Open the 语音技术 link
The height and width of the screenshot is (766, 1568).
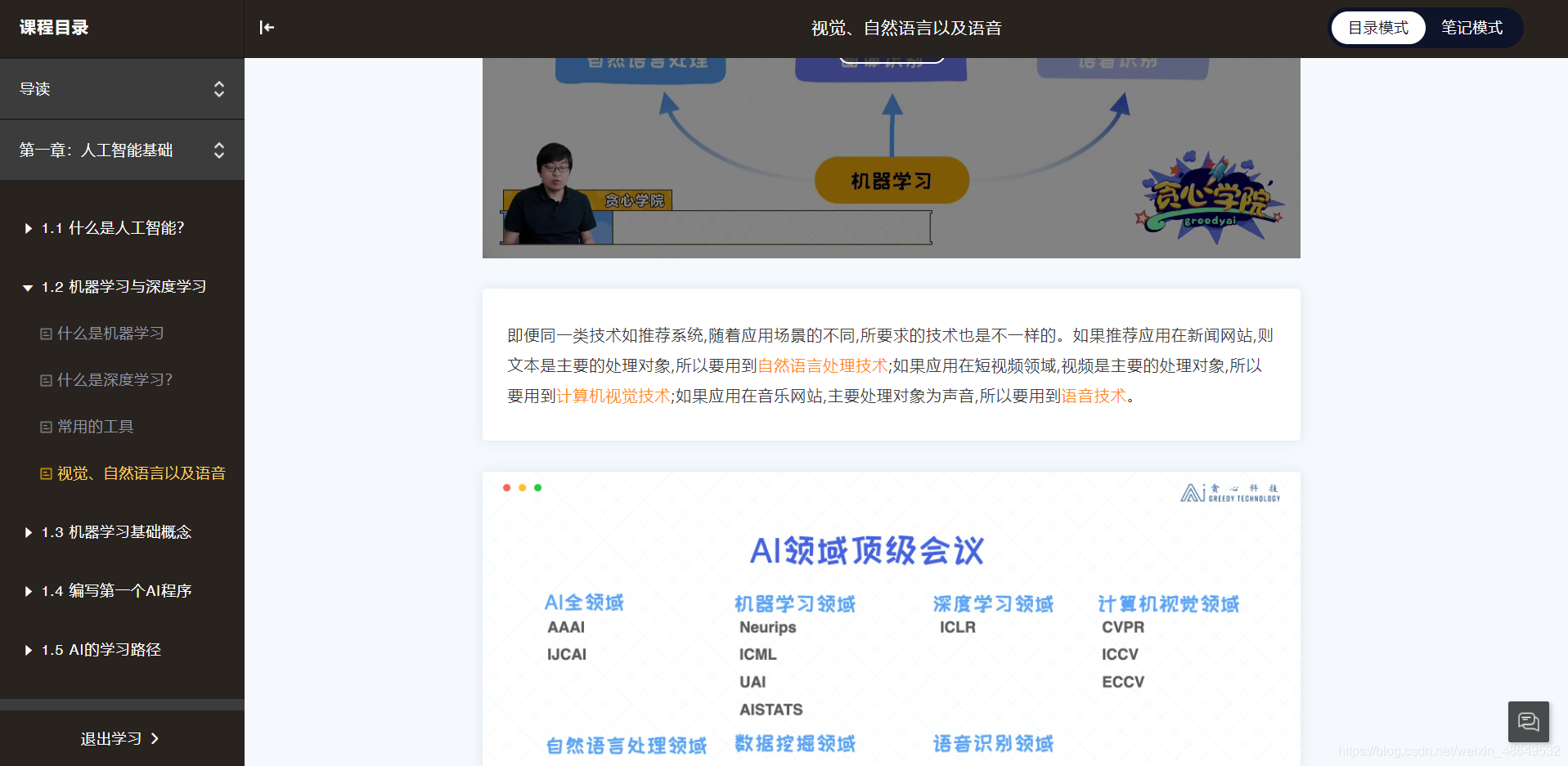pos(1094,397)
